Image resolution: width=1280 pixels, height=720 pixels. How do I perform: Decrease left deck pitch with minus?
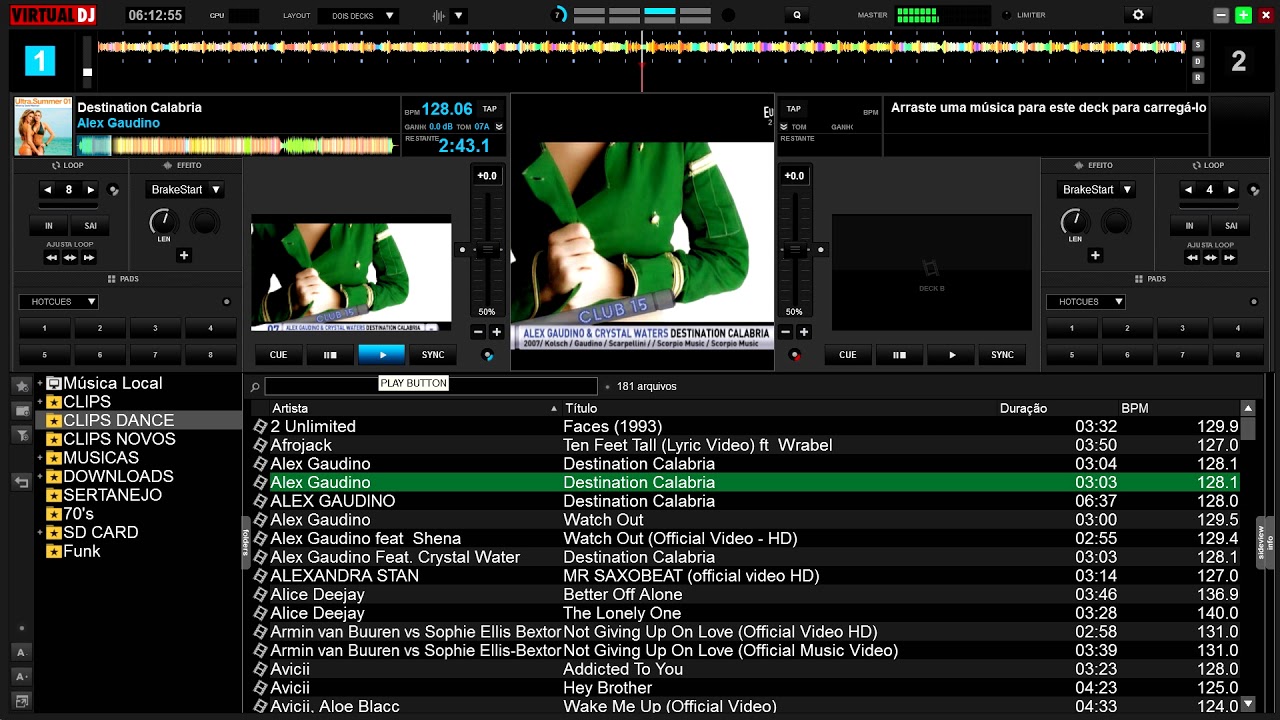(477, 332)
